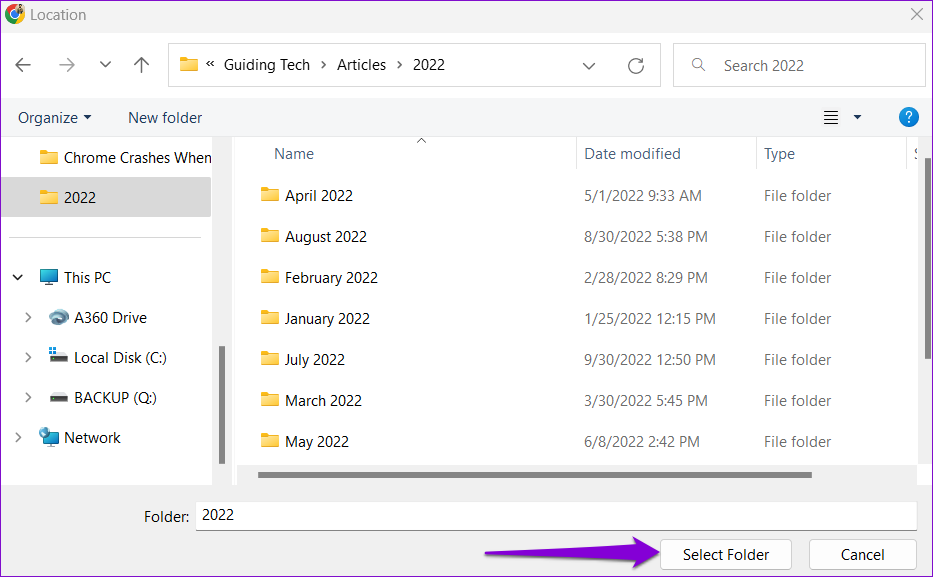
Task: Open the view options dropdown arrow
Action: (857, 117)
